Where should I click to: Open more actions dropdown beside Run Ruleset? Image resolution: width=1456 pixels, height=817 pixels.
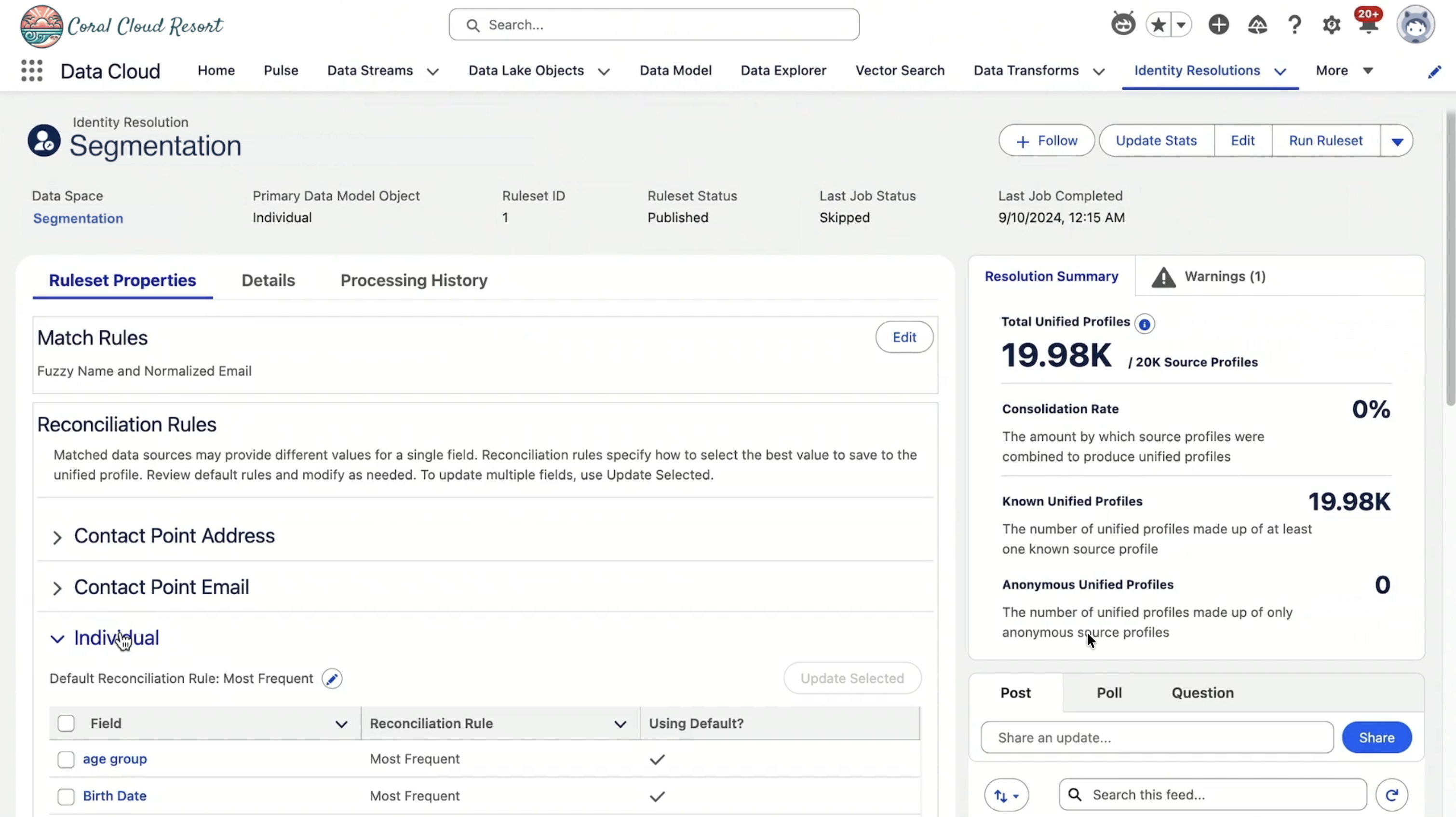[1397, 141]
